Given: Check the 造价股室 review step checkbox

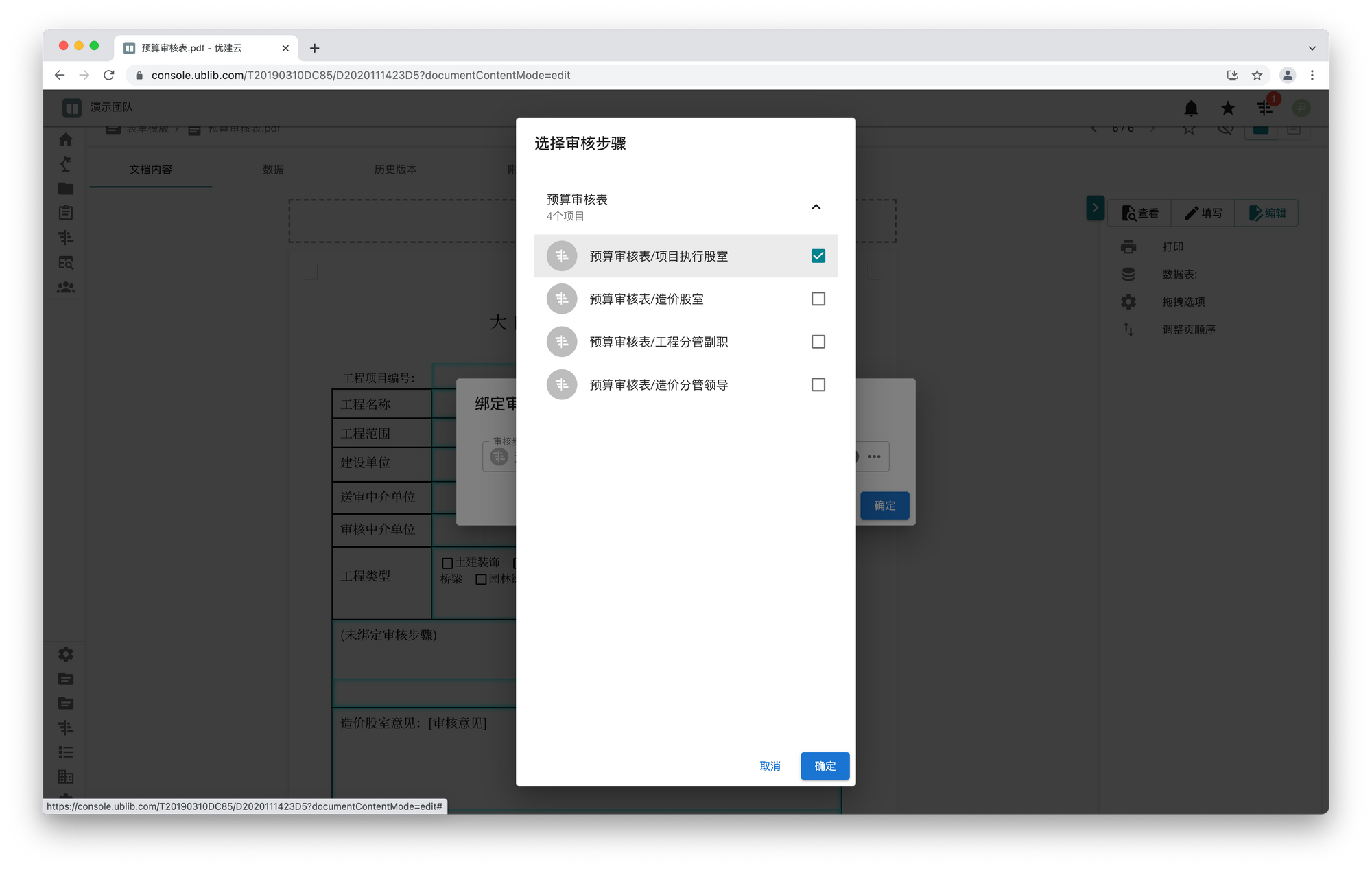Looking at the screenshot, I should coord(818,299).
